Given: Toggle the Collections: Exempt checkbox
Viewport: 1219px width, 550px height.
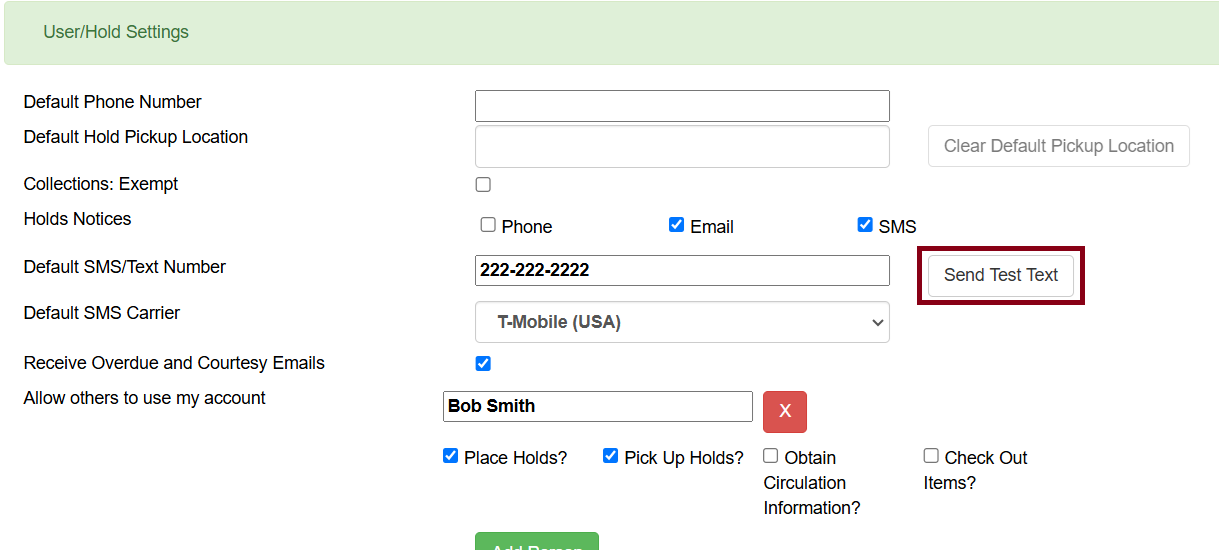Looking at the screenshot, I should [x=483, y=185].
